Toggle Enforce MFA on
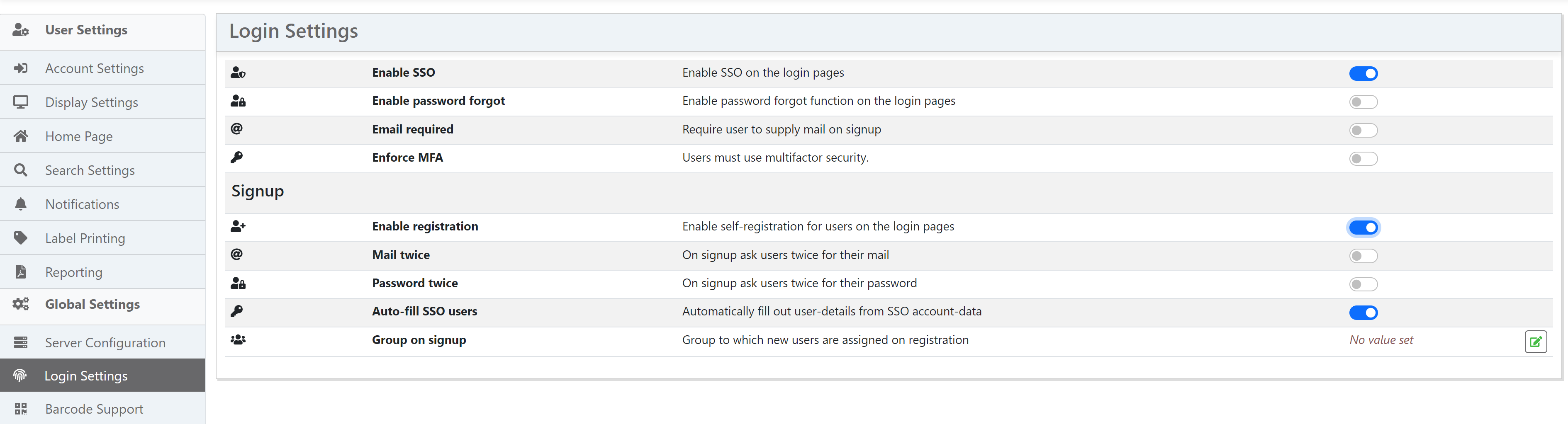 pyautogui.click(x=1362, y=159)
